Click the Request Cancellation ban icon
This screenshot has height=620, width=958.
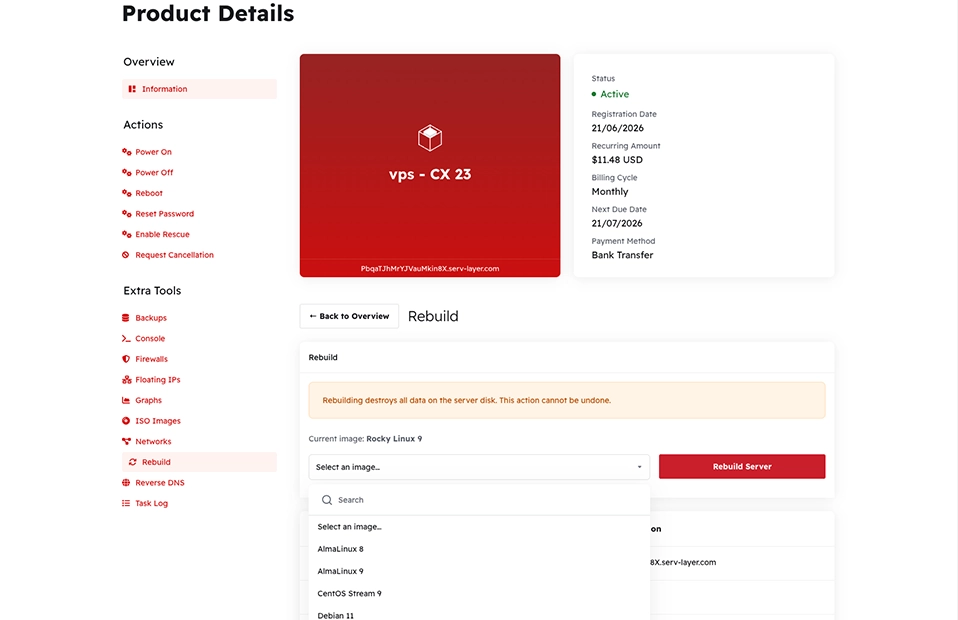click(126, 255)
